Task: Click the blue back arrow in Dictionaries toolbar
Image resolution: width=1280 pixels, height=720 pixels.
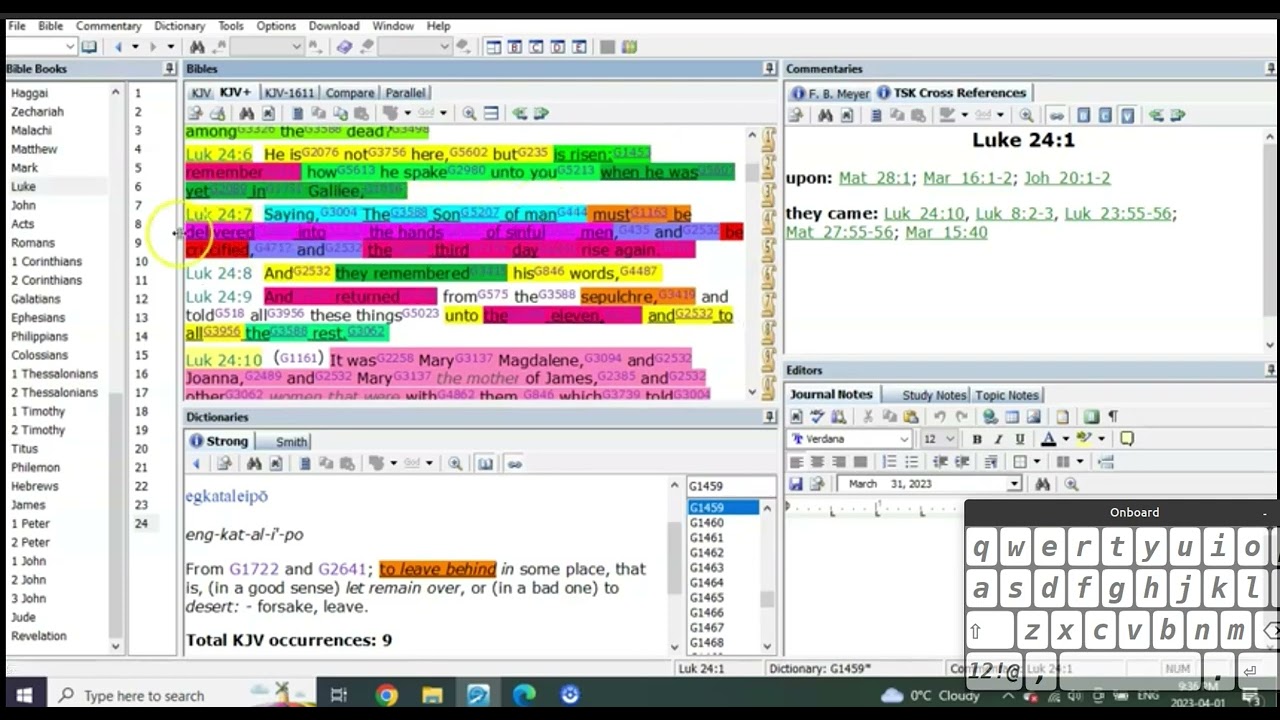Action: [196, 464]
